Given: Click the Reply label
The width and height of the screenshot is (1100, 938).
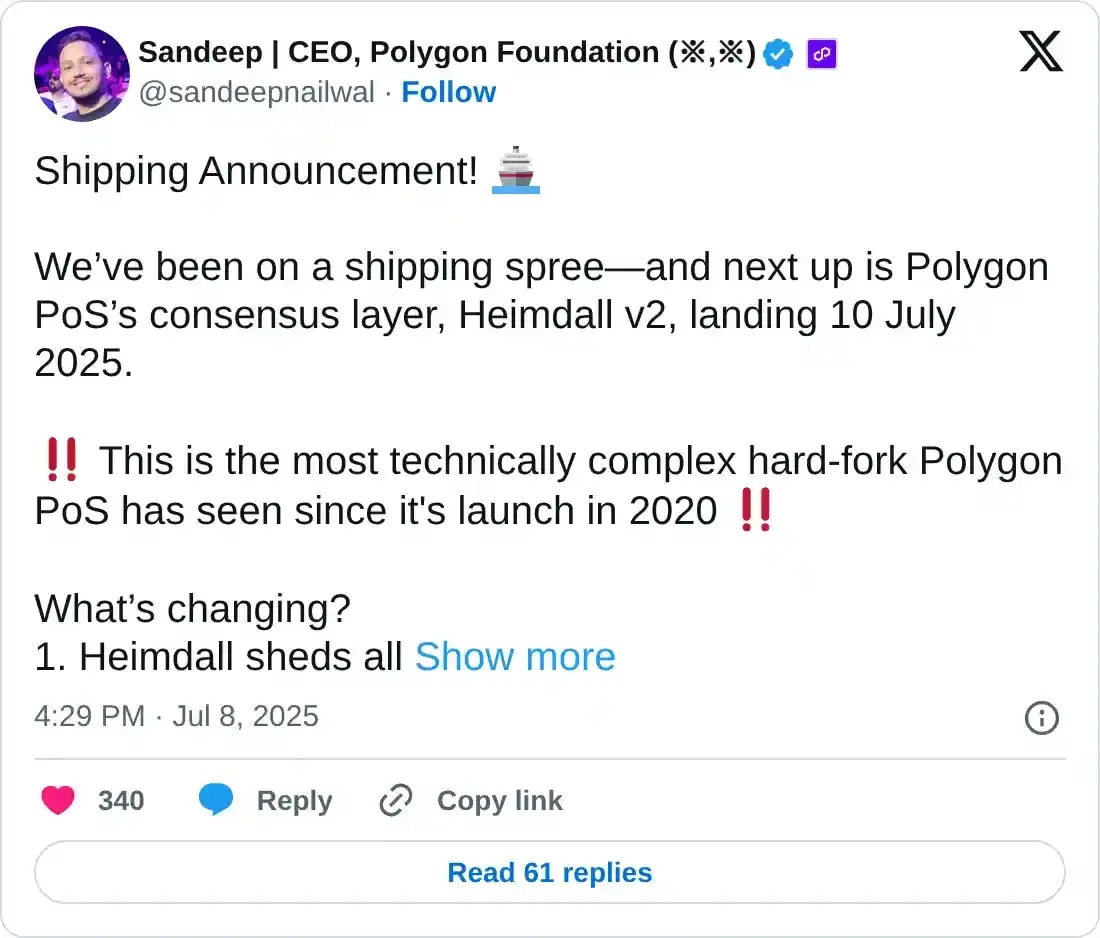Looking at the screenshot, I should (294, 800).
